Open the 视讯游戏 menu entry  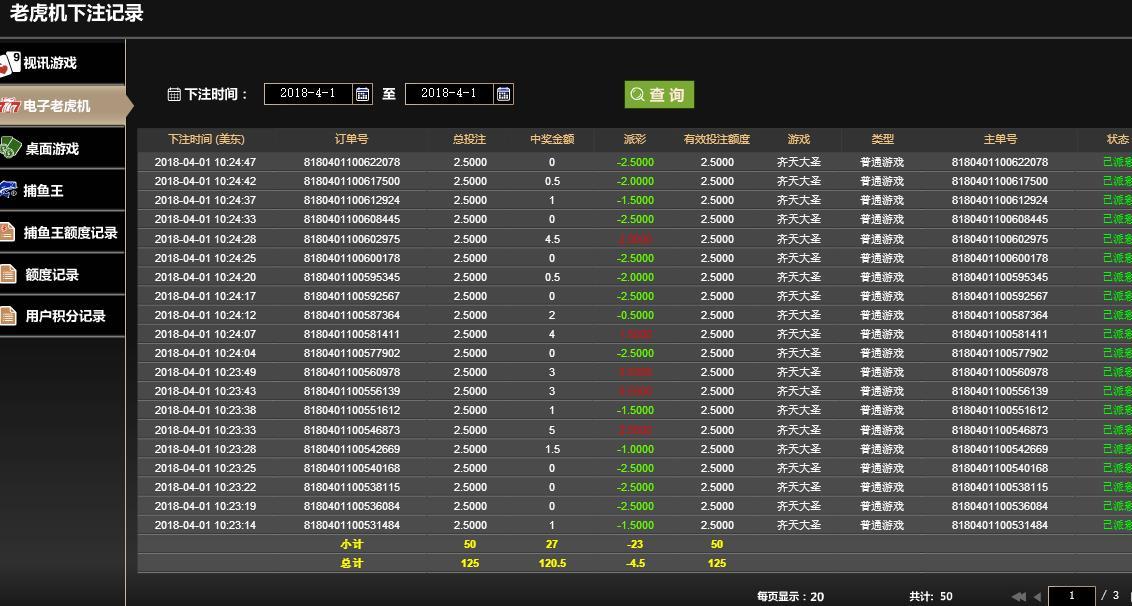[x=60, y=61]
